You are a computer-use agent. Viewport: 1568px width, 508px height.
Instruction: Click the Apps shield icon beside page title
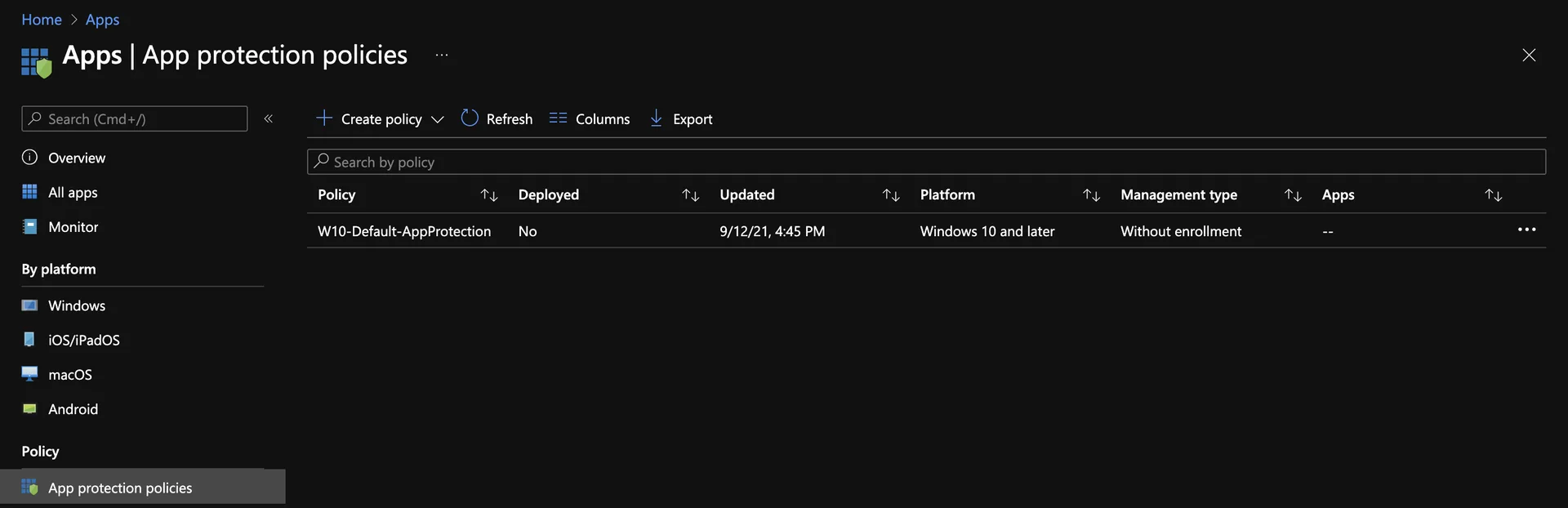coord(36,63)
